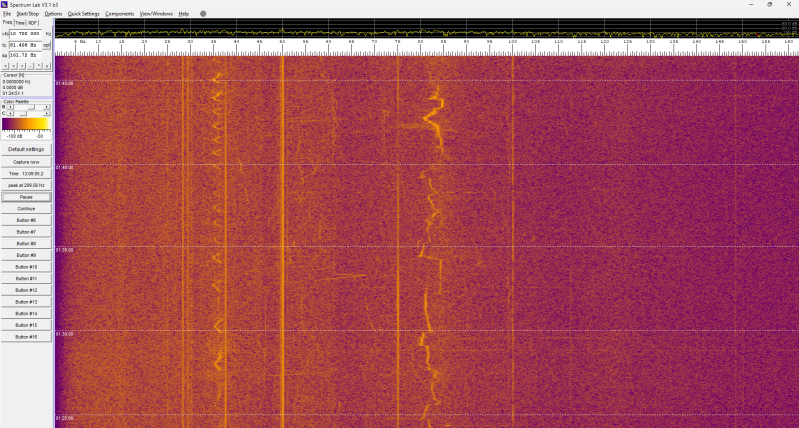
Task: Click the '+' frequency zoom-in button
Action: click(x=22, y=66)
